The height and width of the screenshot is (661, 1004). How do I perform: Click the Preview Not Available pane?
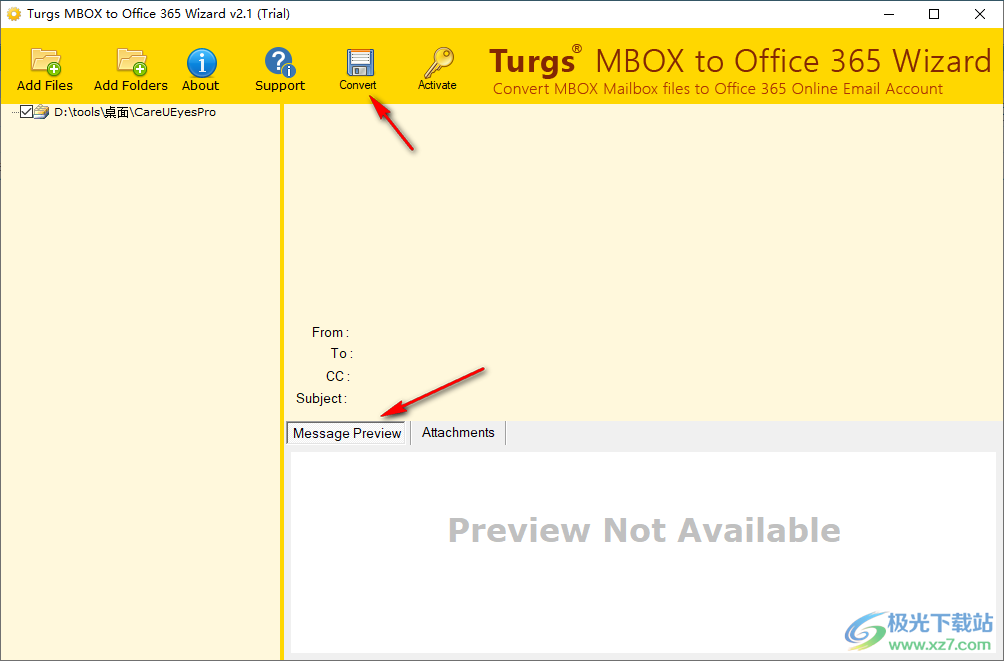[x=644, y=552]
